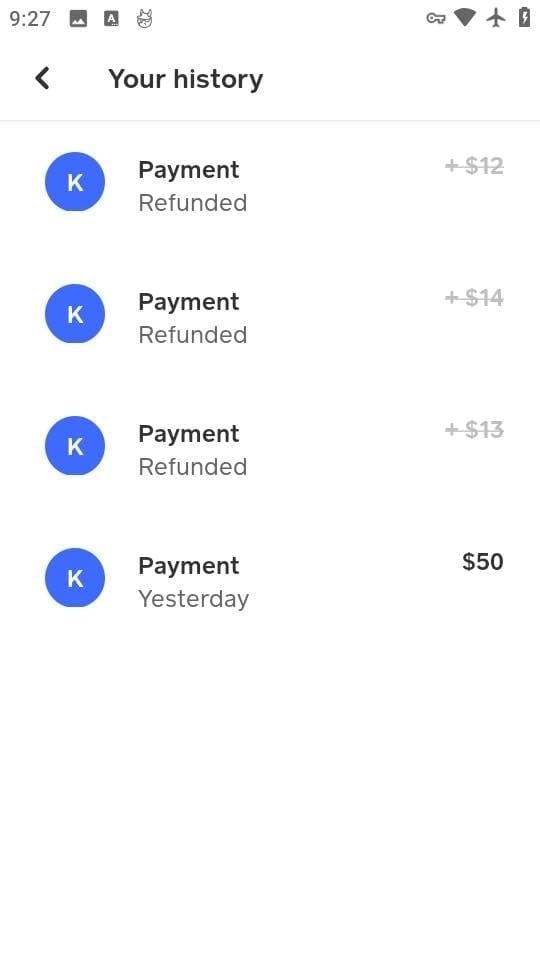Viewport: 540px width, 960px height.
Task: Tap the Your history title
Action: (x=186, y=80)
